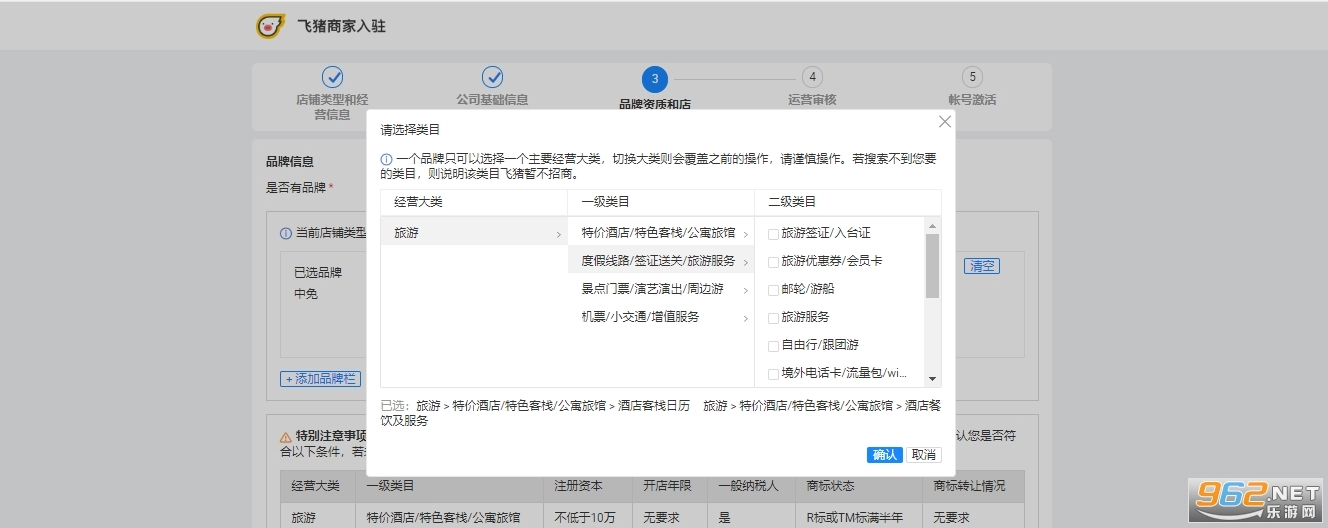Image resolution: width=1328 pixels, height=528 pixels.
Task: Click step 4 operations review circle
Action: 813,77
